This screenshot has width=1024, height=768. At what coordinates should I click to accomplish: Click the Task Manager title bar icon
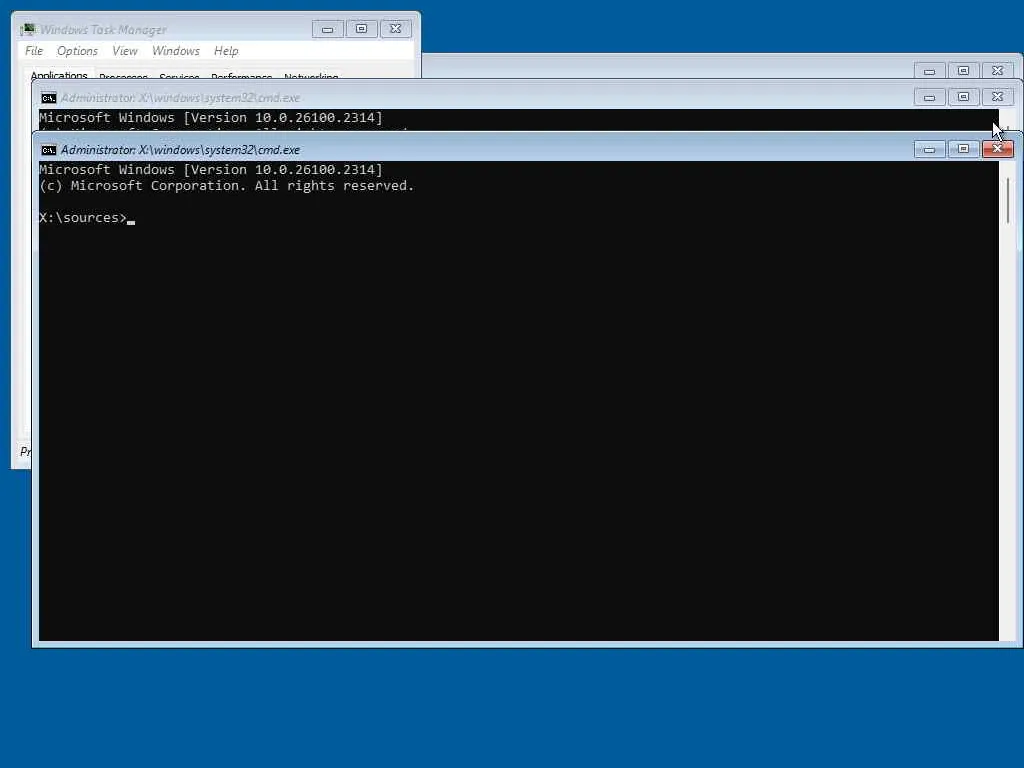pos(27,29)
